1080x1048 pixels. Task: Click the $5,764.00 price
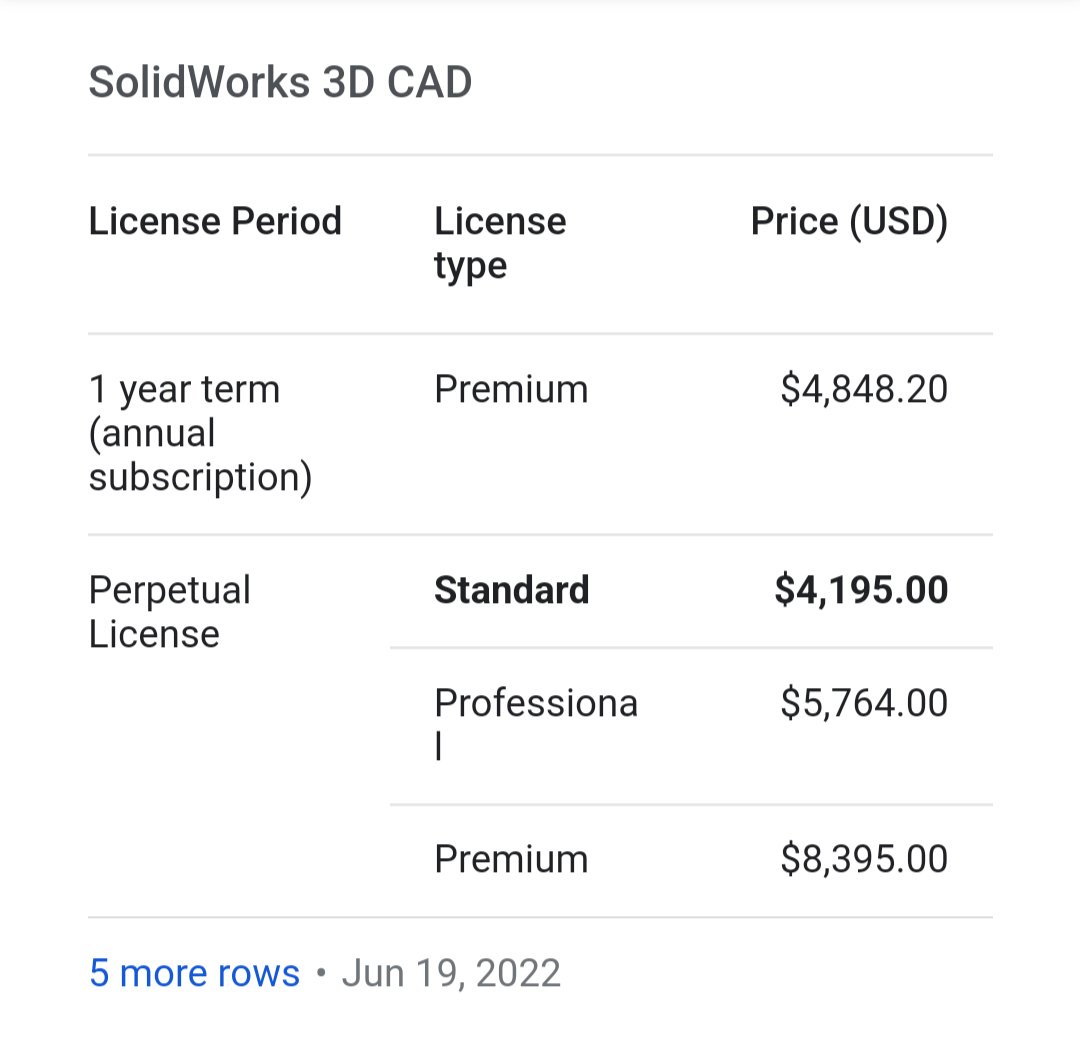click(864, 703)
